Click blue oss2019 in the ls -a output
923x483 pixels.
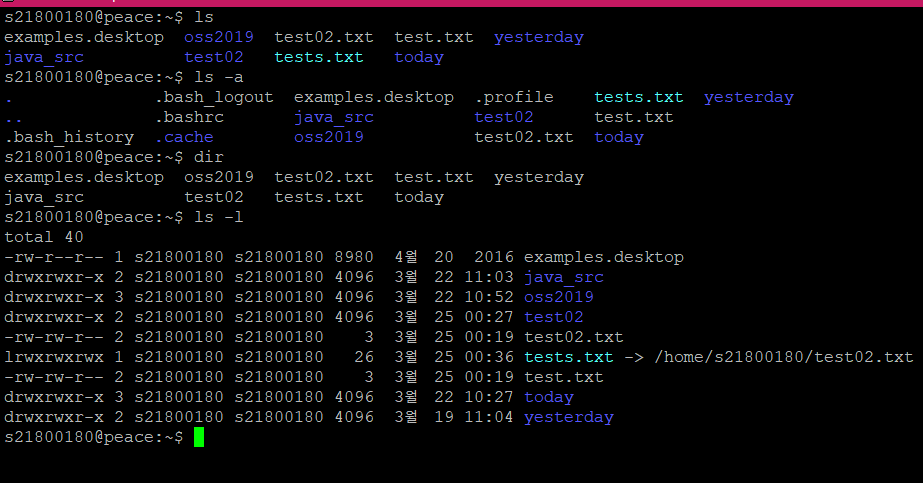(328, 137)
